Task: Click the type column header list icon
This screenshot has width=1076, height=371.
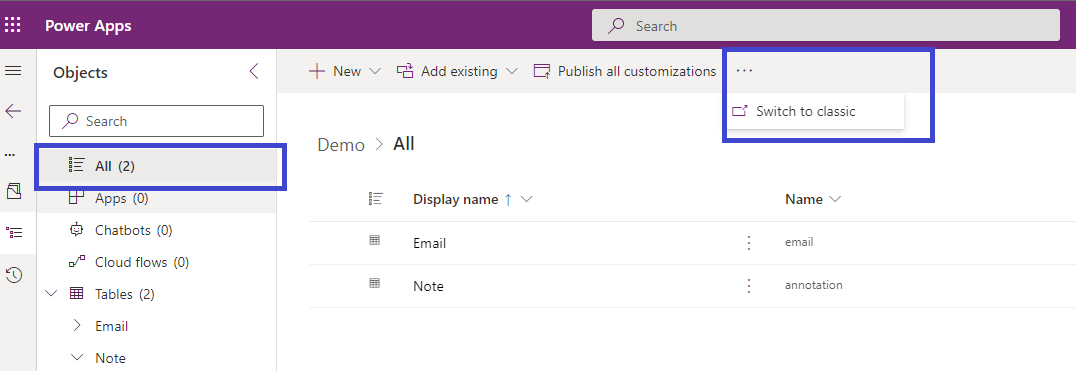Action: 375,199
